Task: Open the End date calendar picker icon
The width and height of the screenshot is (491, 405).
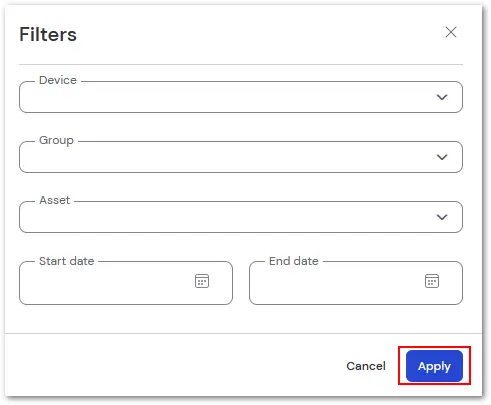Action: (x=432, y=281)
